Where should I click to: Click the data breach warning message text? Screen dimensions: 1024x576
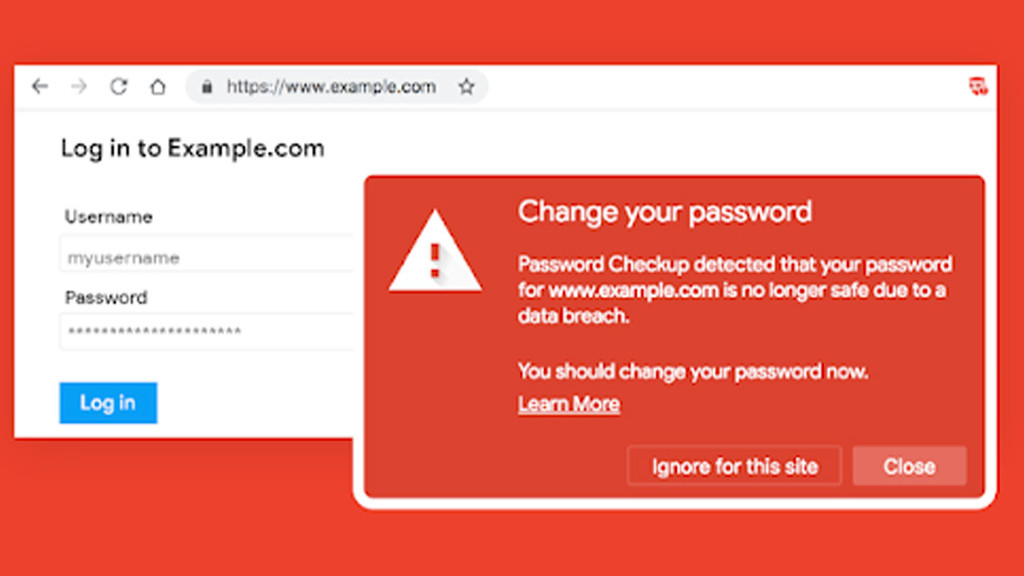click(x=734, y=290)
